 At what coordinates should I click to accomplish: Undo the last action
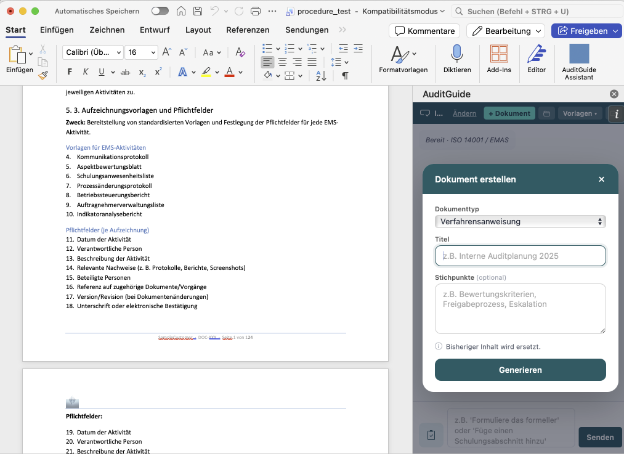tap(214, 11)
